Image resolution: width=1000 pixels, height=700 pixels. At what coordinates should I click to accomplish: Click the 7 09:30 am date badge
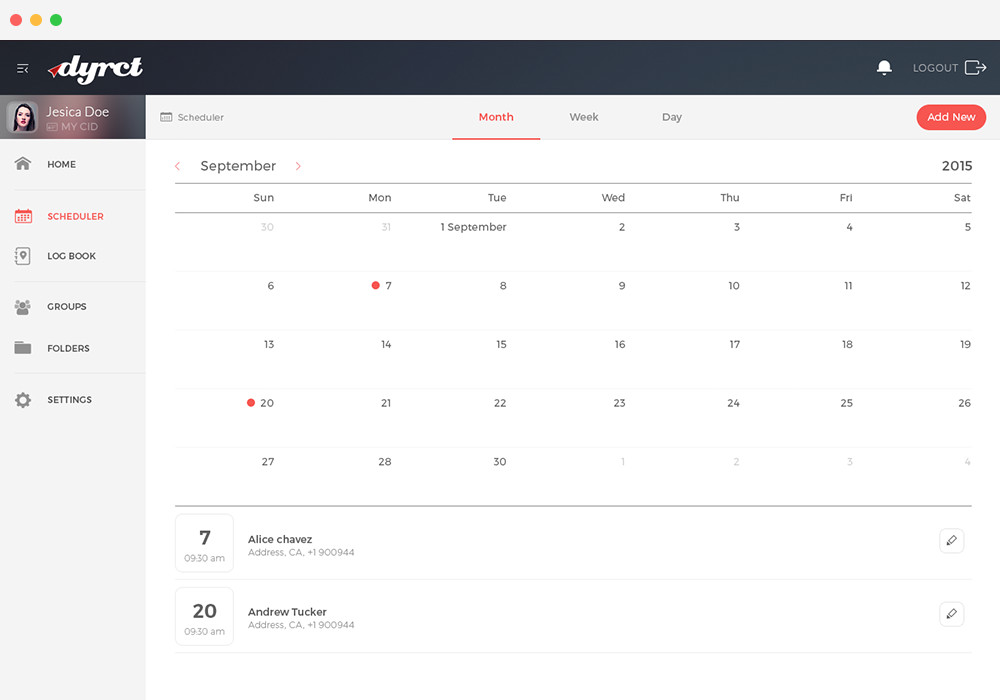[204, 543]
